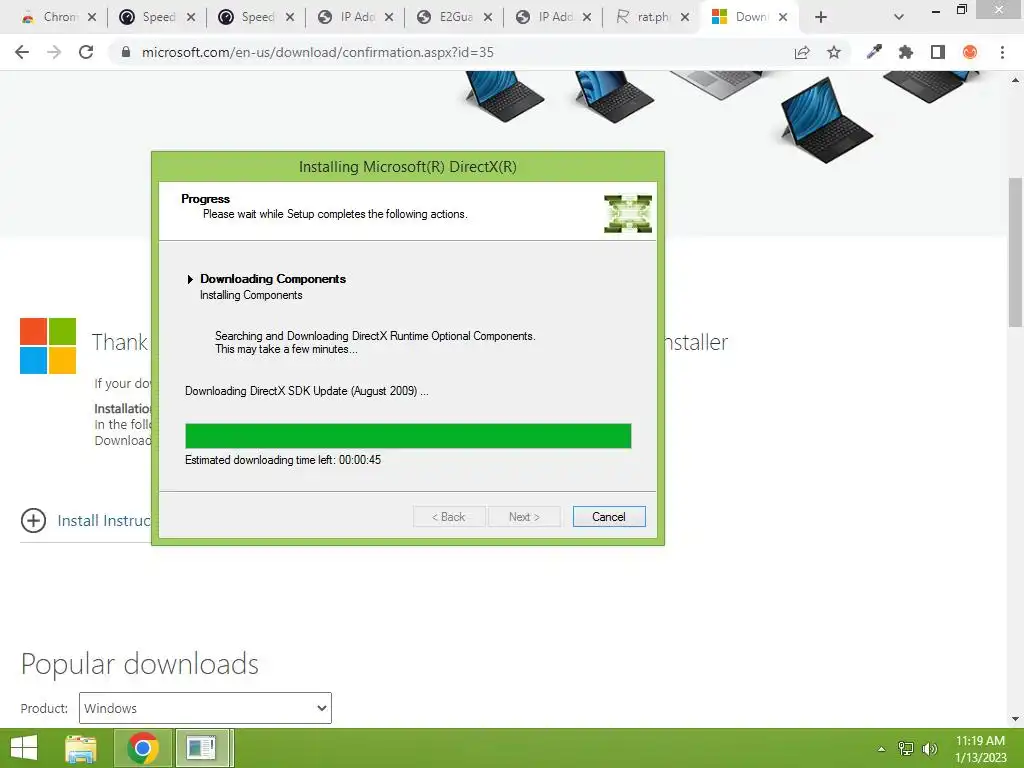Viewport: 1024px width, 768px height.
Task: Go back to the previous page
Action: click(22, 52)
